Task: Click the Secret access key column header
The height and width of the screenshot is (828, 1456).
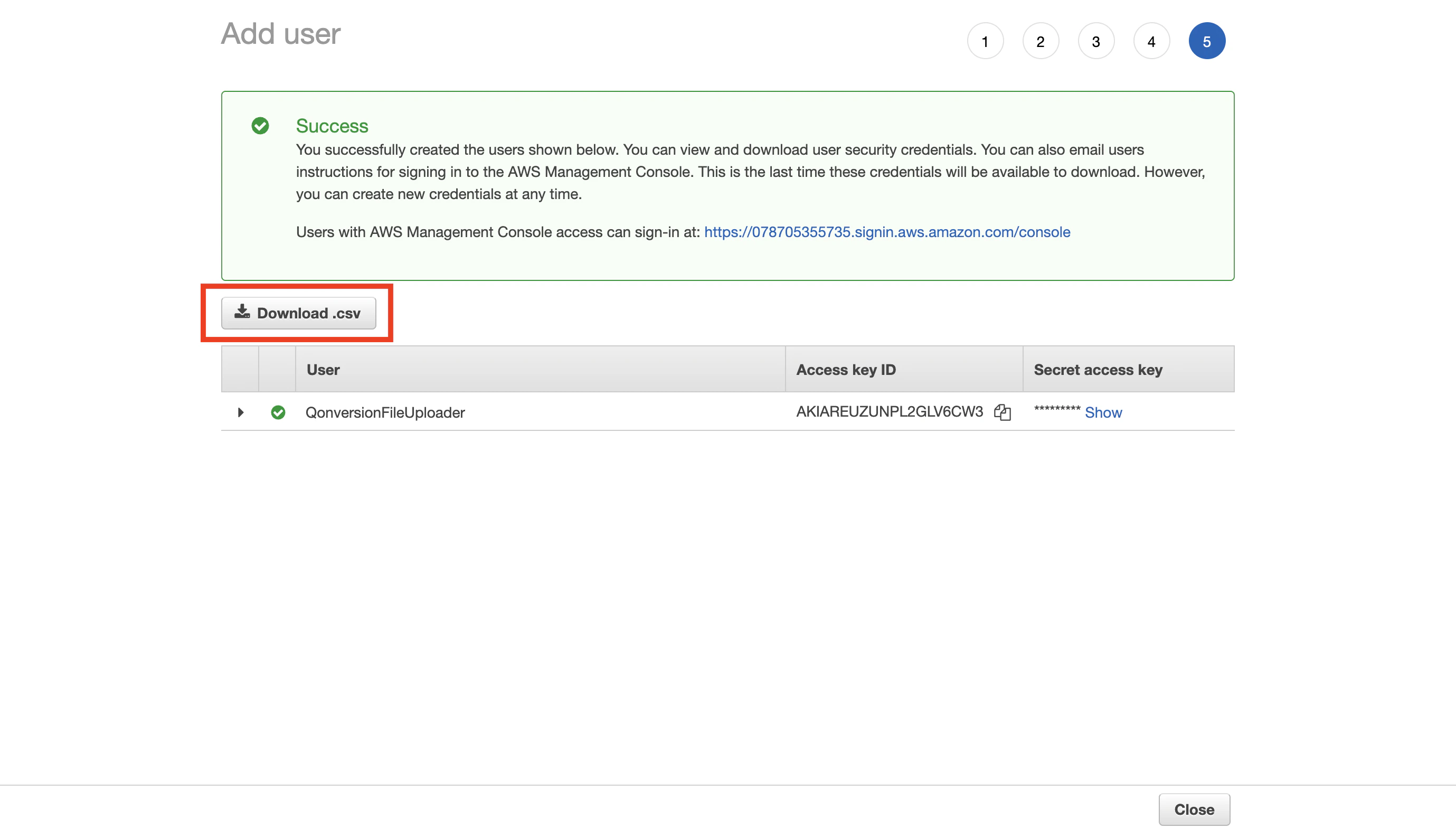Action: click(x=1098, y=370)
